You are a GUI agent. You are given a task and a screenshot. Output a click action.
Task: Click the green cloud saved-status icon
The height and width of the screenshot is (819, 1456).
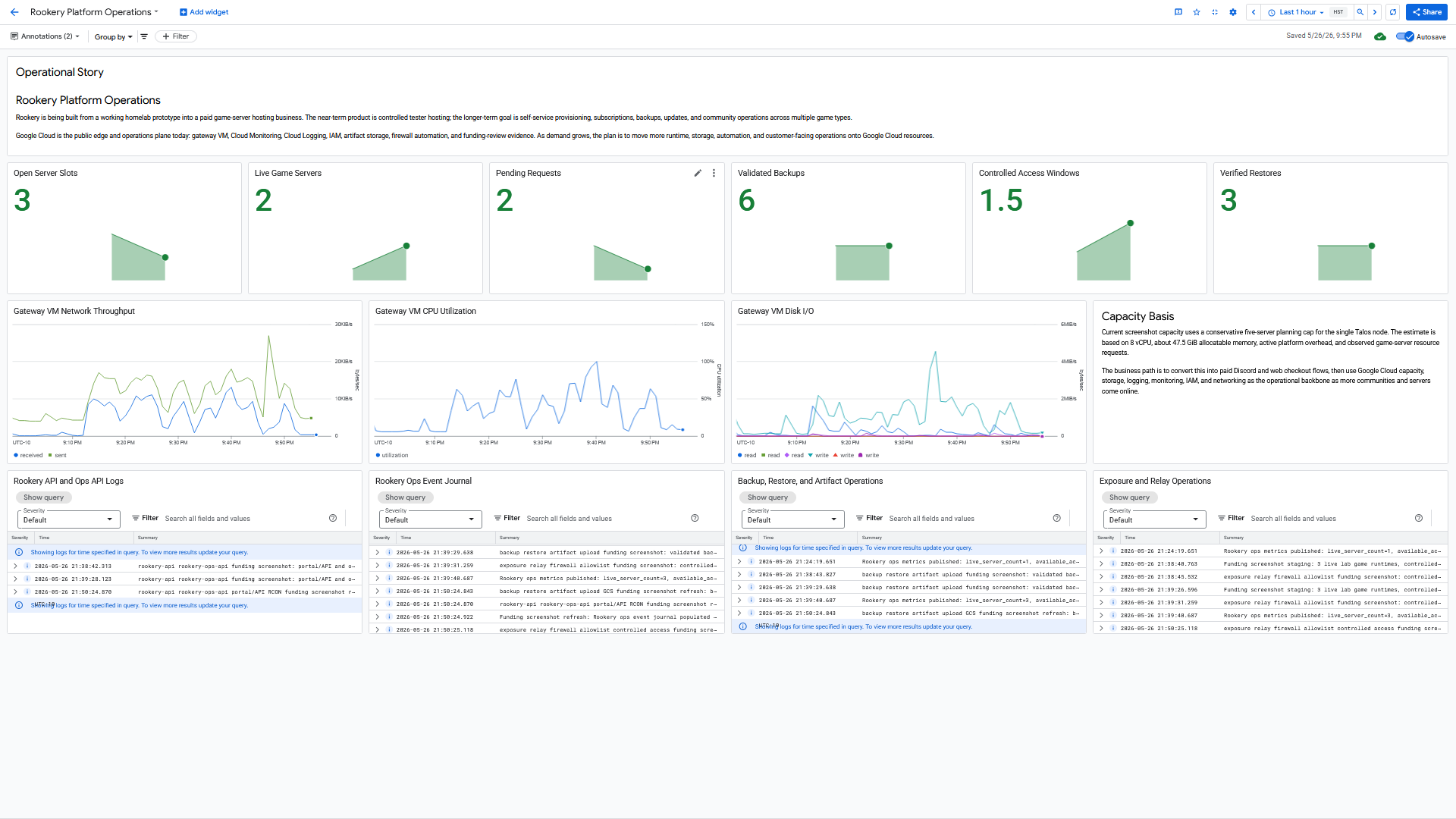[1380, 36]
